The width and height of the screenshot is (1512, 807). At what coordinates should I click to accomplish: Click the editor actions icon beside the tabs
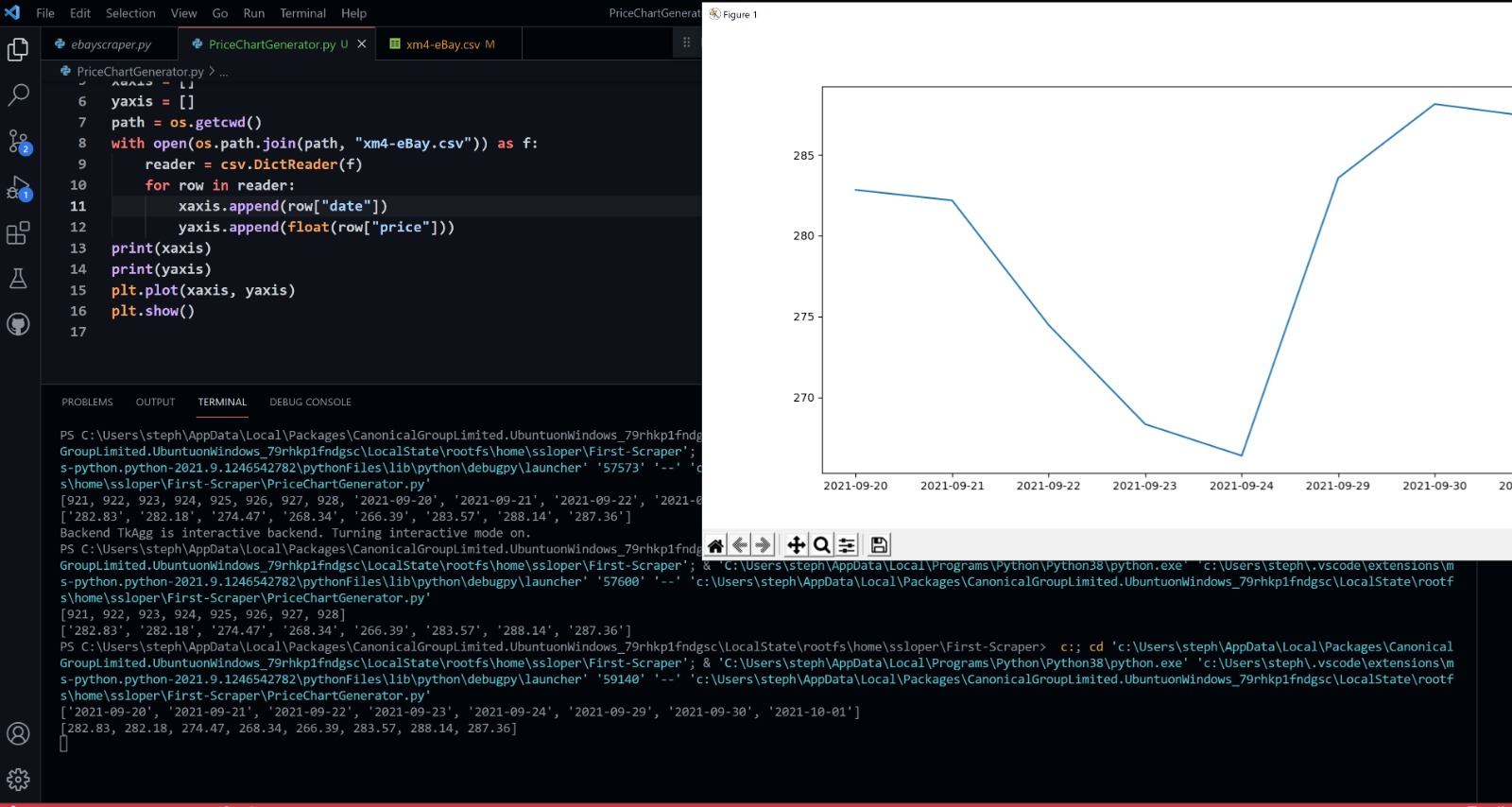click(687, 43)
